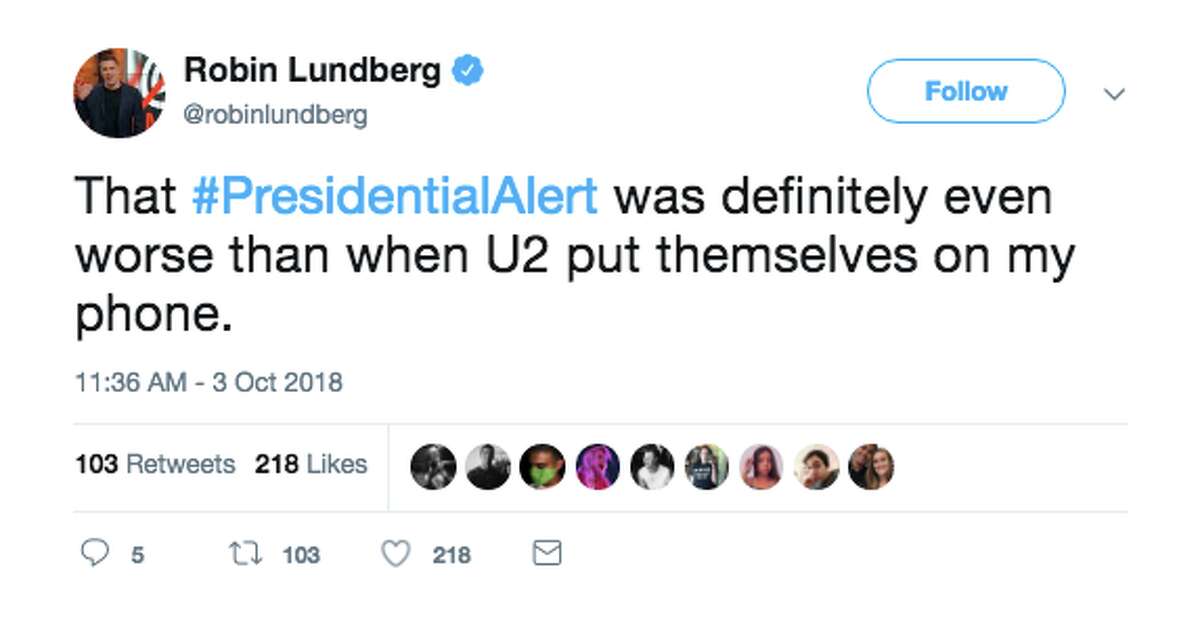Click the verified badge next to Robin Lundberg
This screenshot has height=626, width=1200.
(467, 69)
